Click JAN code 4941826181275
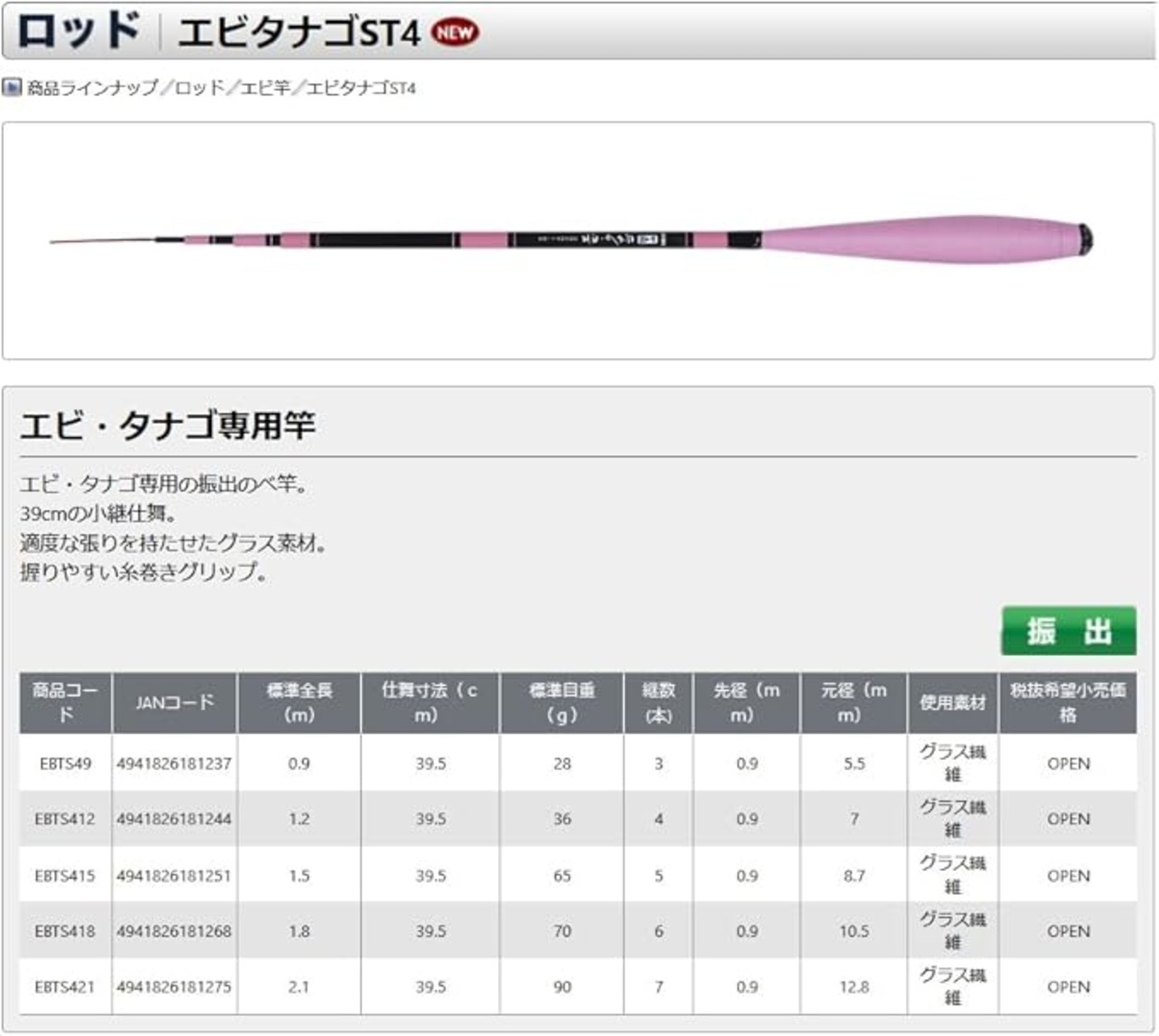The height and width of the screenshot is (1036, 1159). 174,987
